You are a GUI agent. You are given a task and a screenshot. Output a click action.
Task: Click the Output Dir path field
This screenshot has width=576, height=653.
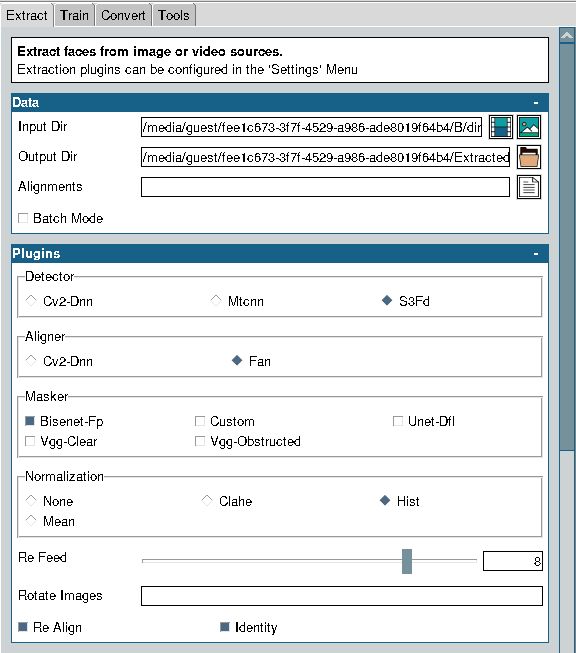point(325,157)
